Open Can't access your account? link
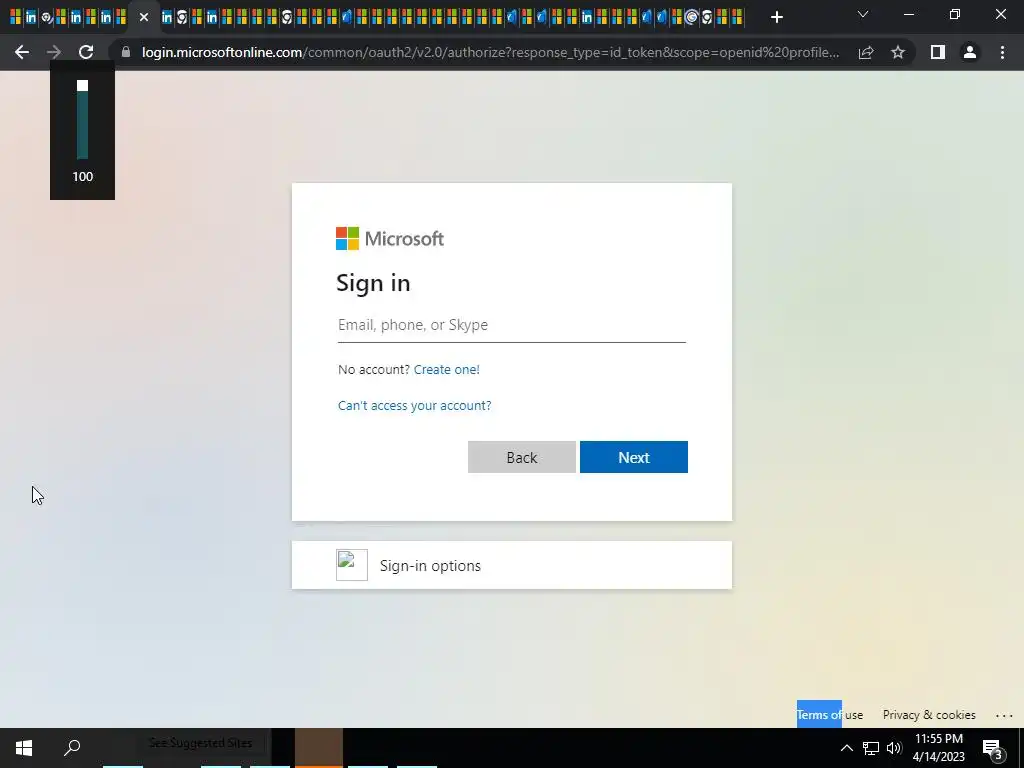Image resolution: width=1024 pixels, height=768 pixels. 415,406
